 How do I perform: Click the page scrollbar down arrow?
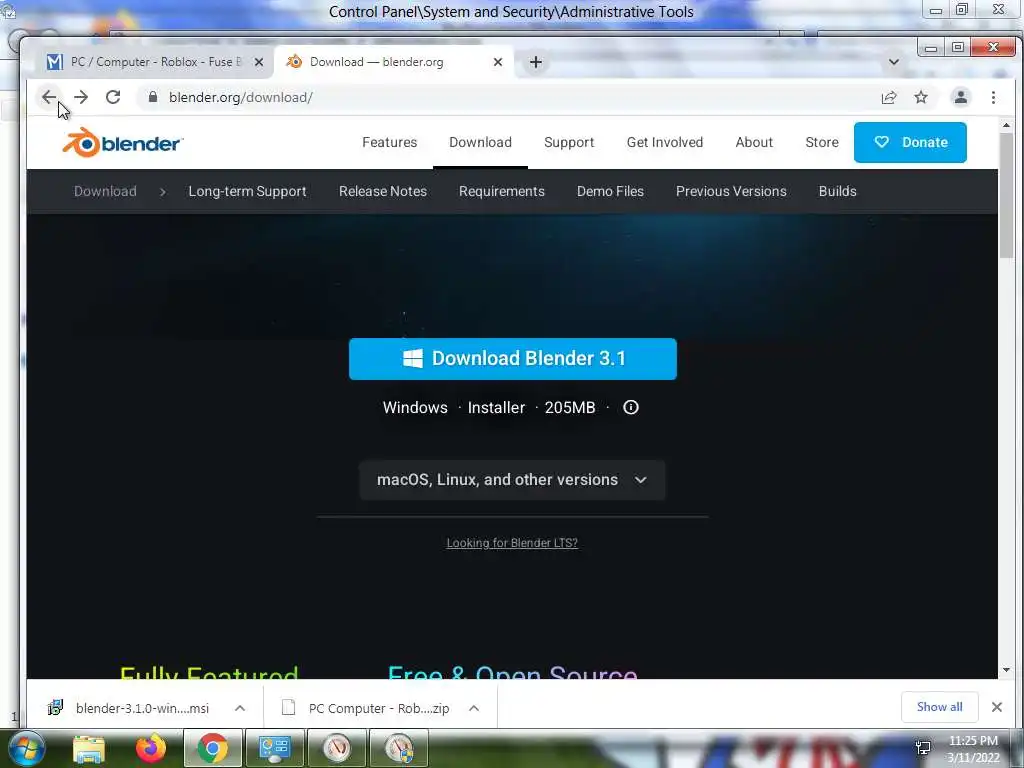[1006, 670]
